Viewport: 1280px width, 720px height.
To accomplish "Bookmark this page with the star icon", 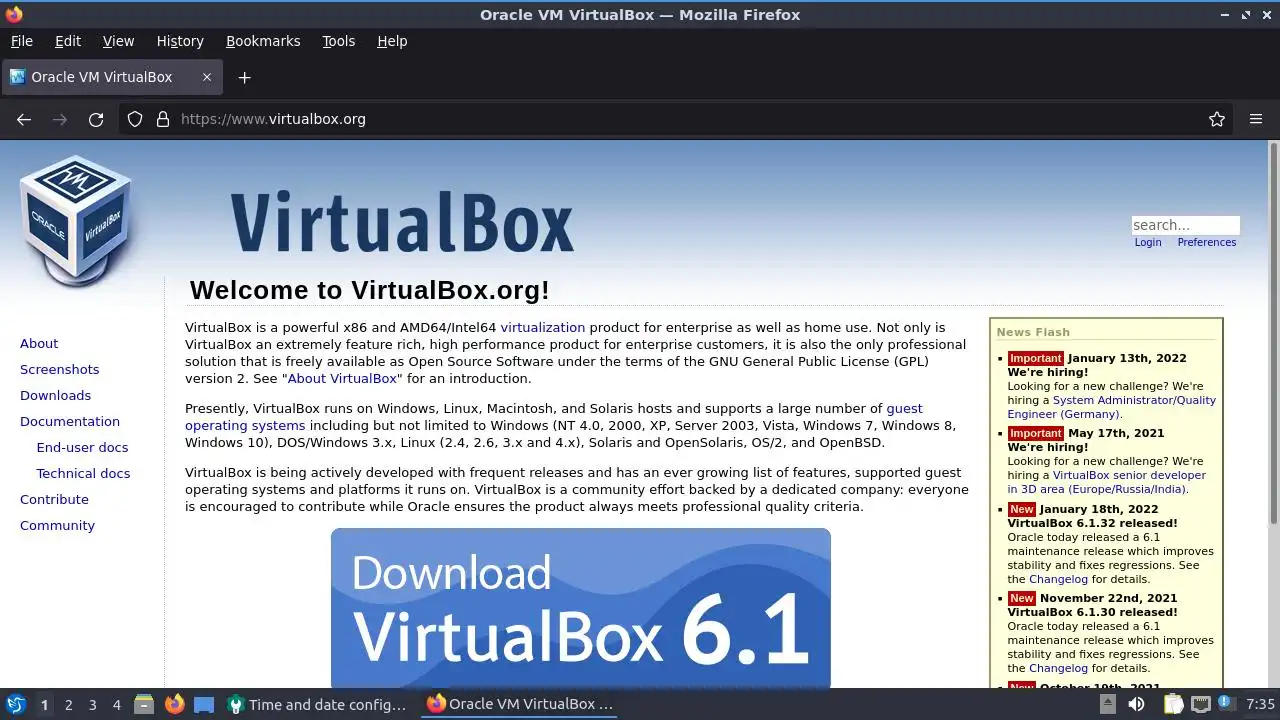I will click(1217, 119).
